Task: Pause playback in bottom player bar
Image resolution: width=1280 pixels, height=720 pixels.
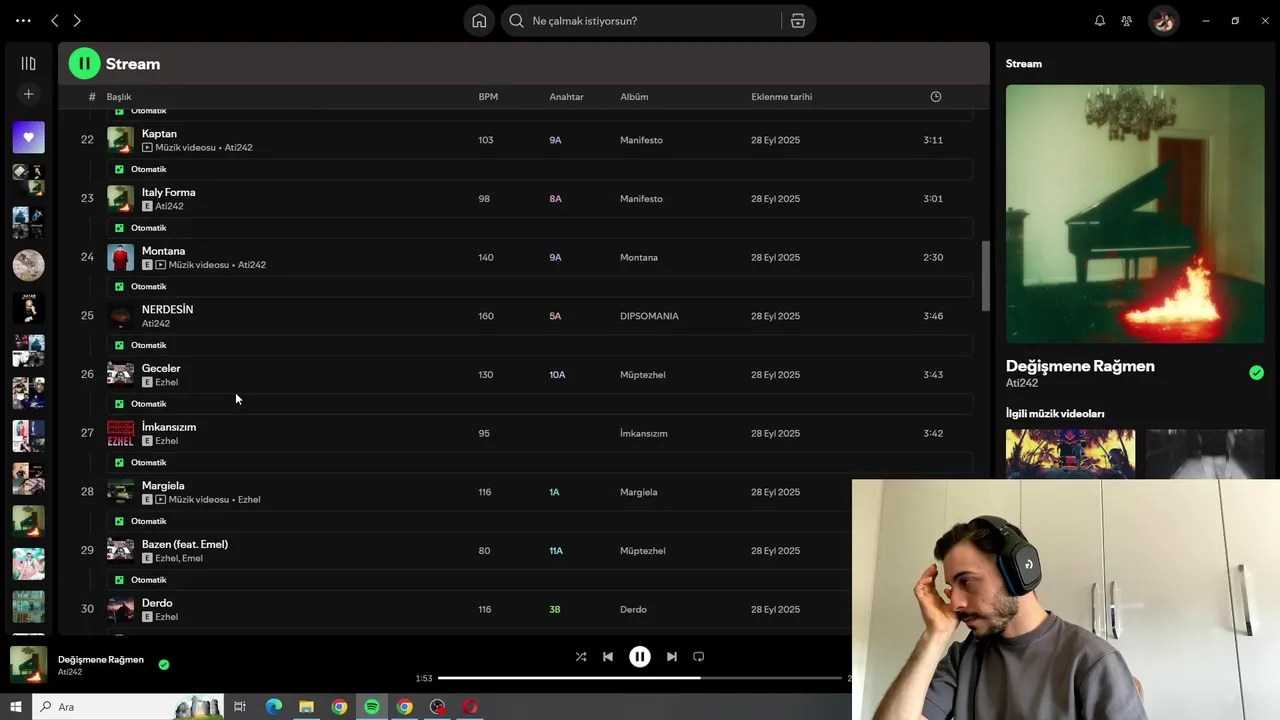Action: pyautogui.click(x=640, y=657)
